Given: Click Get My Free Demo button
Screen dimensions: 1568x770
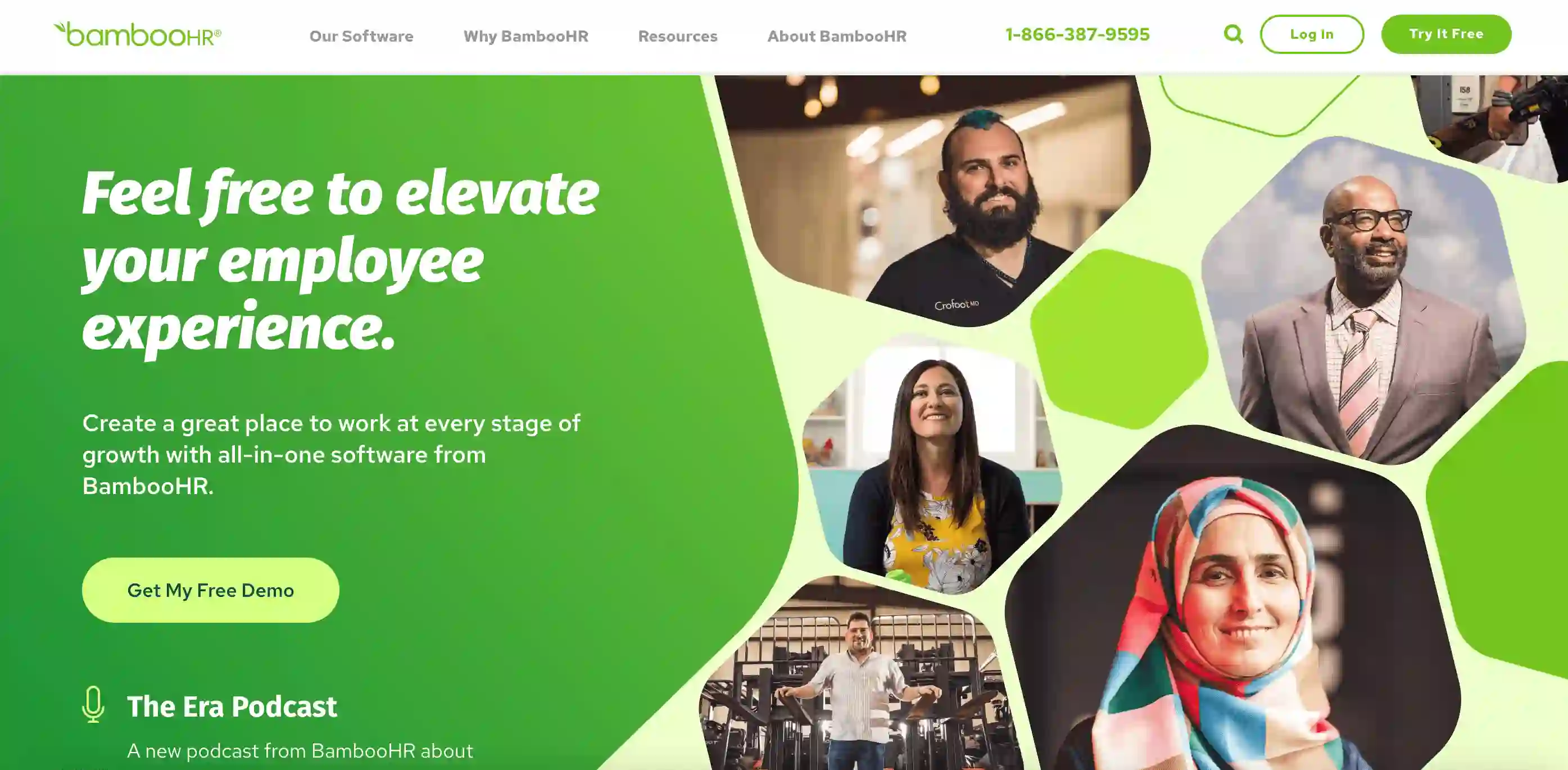Looking at the screenshot, I should [x=211, y=590].
